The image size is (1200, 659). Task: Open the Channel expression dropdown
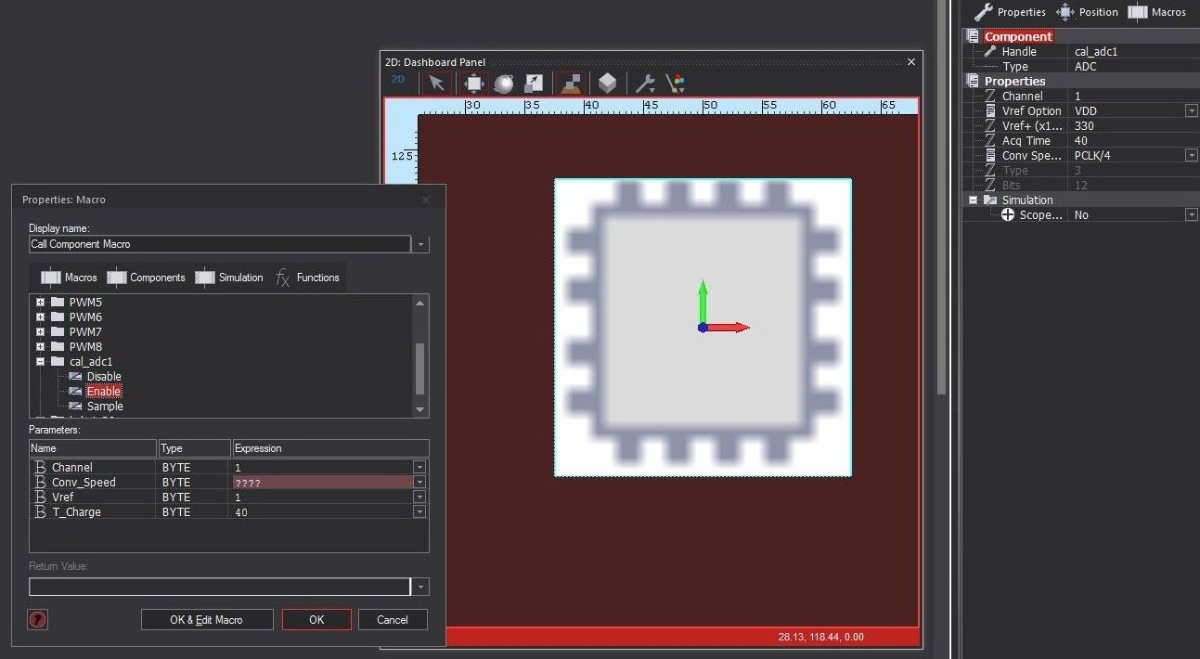(420, 467)
